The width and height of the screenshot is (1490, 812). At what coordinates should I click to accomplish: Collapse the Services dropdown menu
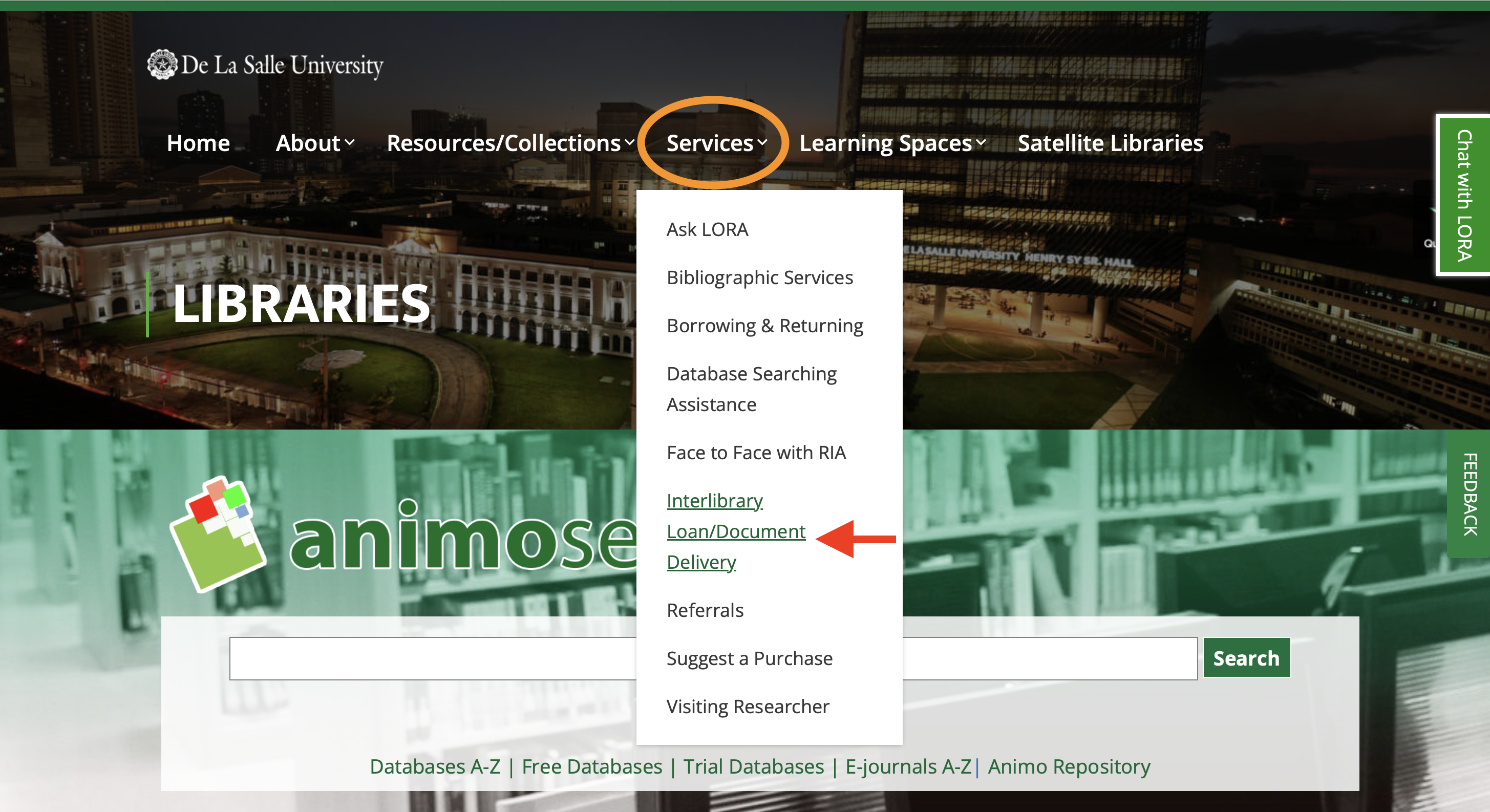tap(716, 143)
